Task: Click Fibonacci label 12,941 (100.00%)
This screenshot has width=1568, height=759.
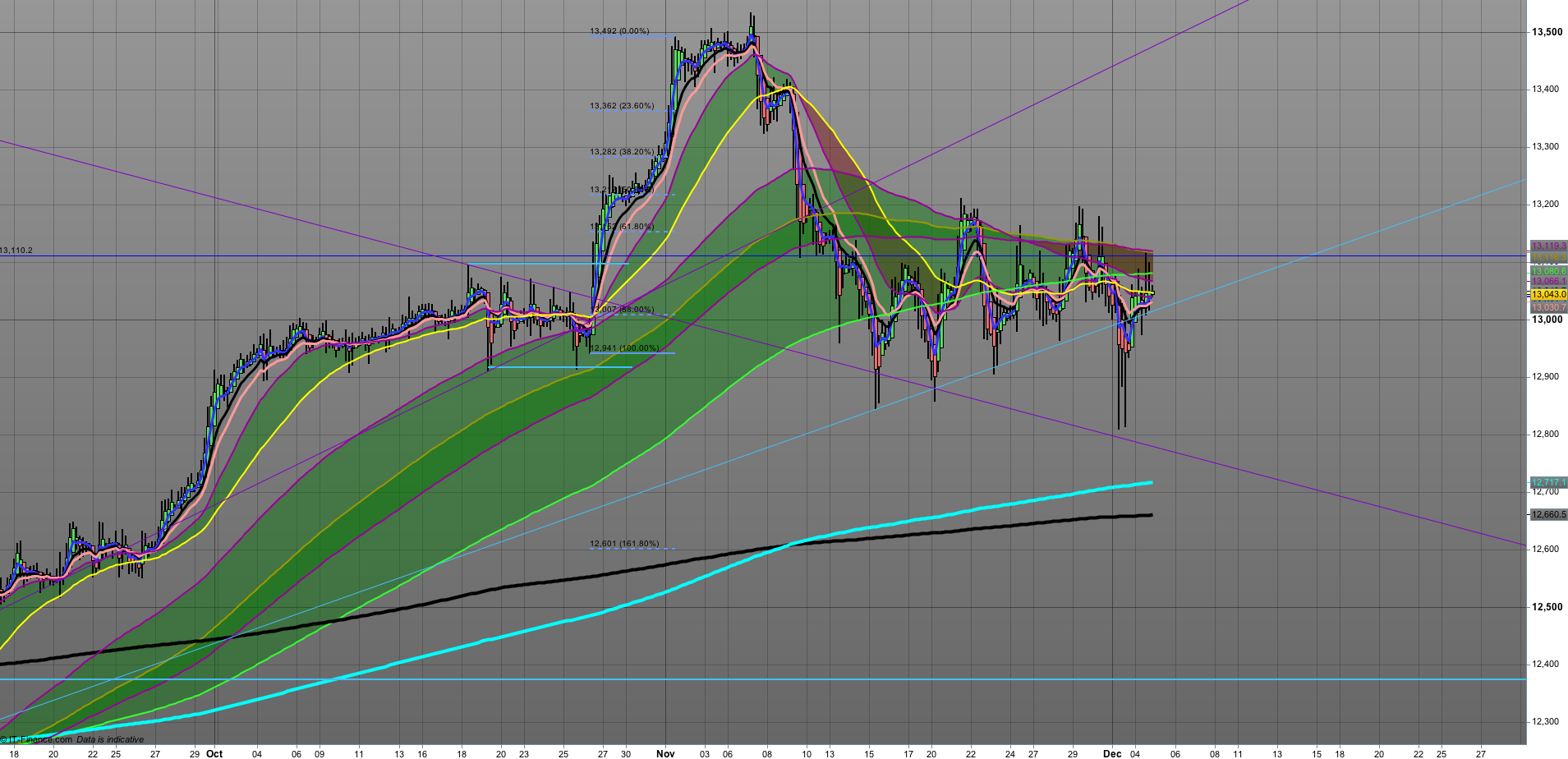Action: coord(624,348)
